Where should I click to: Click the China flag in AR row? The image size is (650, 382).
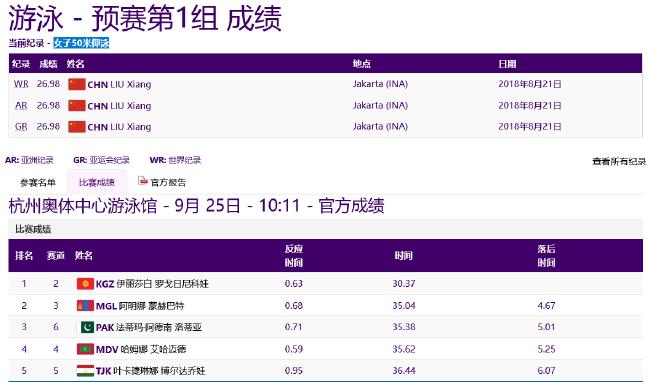click(77, 106)
